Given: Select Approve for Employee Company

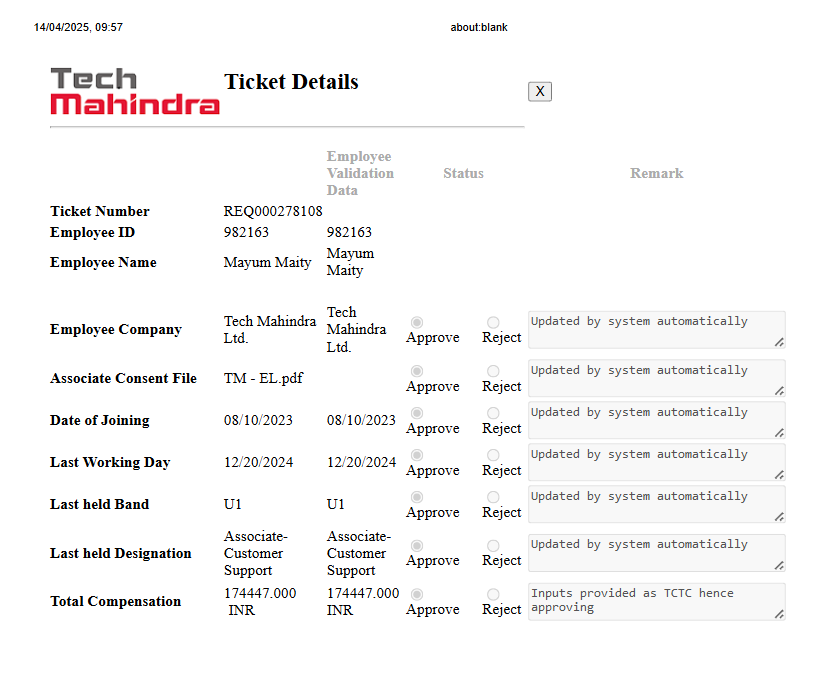Looking at the screenshot, I should (x=417, y=322).
